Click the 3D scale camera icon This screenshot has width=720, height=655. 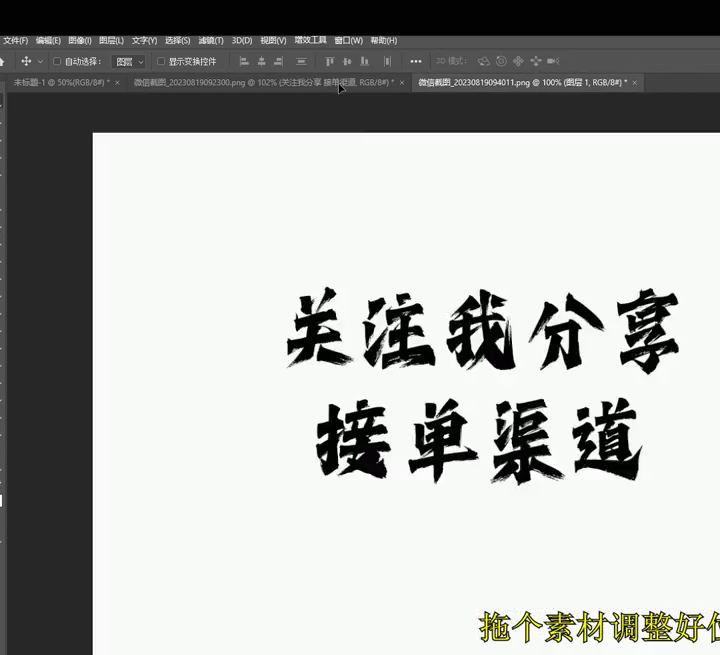point(553,61)
